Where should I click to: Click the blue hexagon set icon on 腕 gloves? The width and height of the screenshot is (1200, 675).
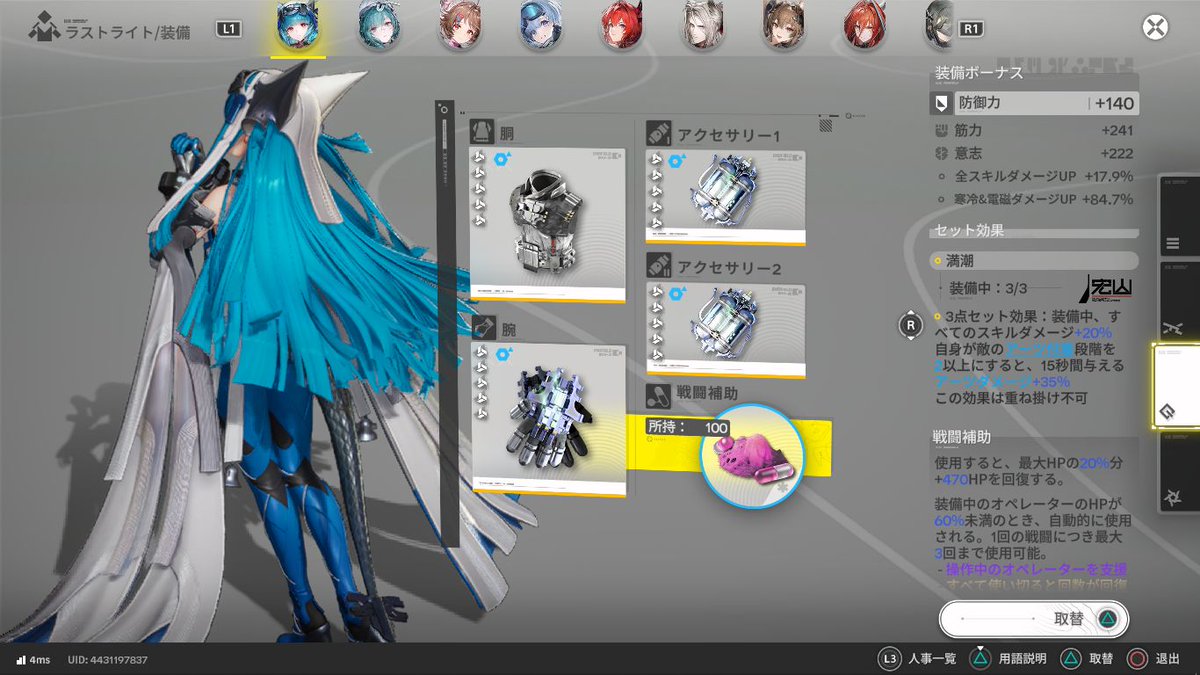click(503, 354)
